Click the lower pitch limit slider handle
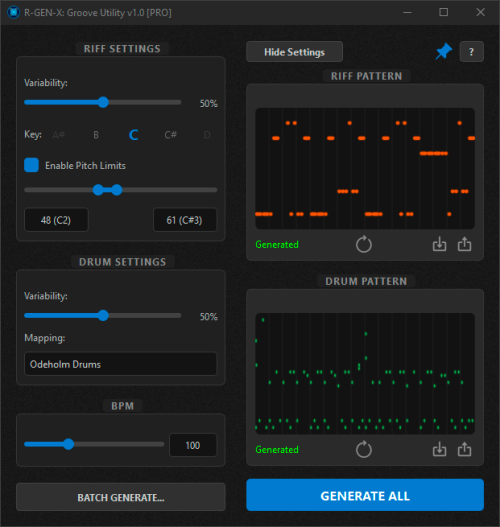This screenshot has width=500, height=527. tap(98, 190)
